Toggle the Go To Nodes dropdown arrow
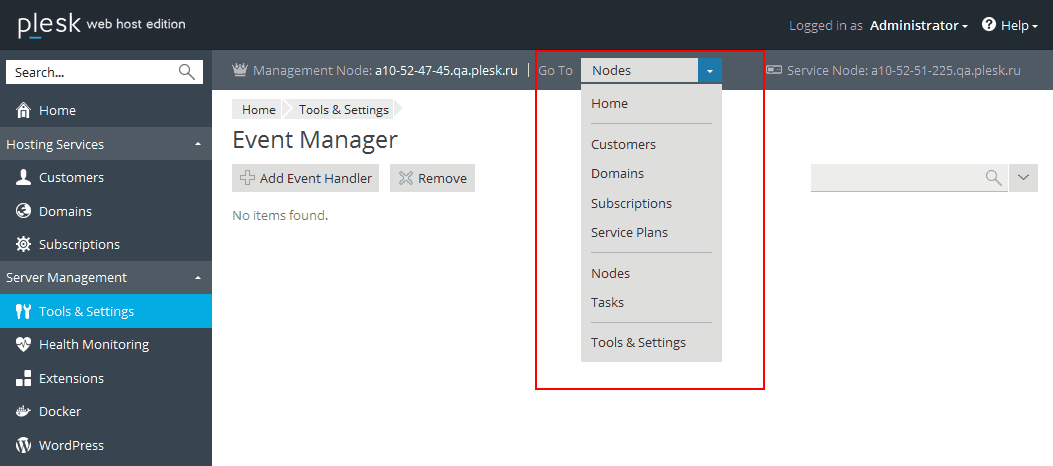Viewport: 1053px width, 466px height. click(x=709, y=71)
